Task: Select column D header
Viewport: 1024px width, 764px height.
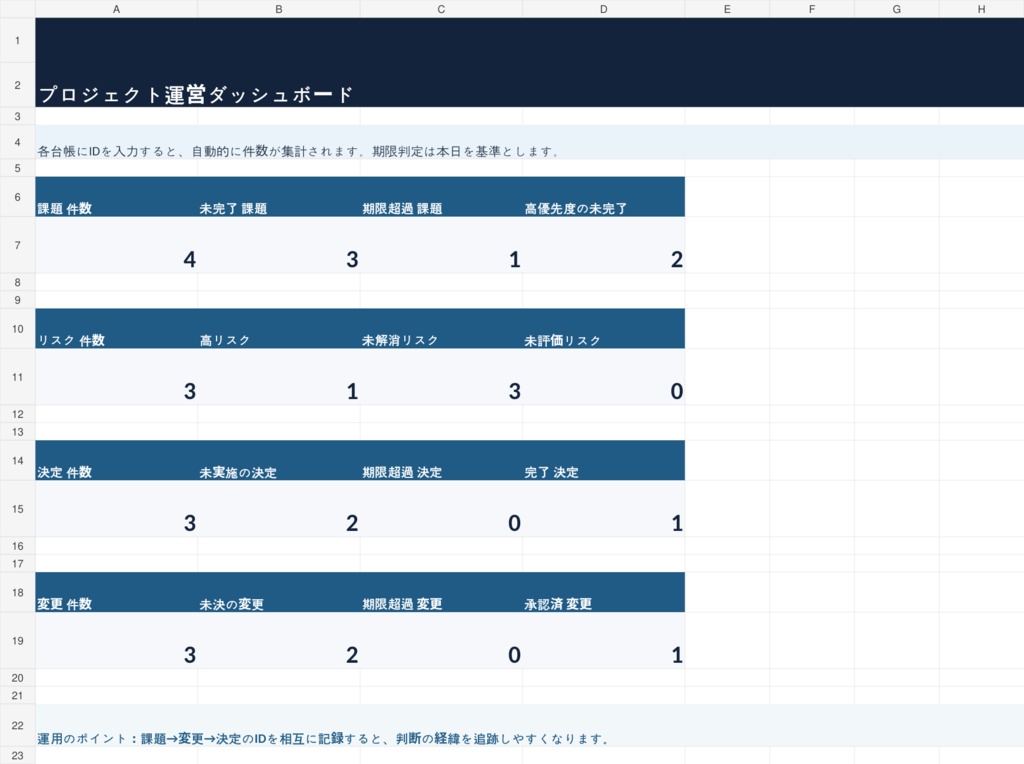Action: tap(603, 9)
